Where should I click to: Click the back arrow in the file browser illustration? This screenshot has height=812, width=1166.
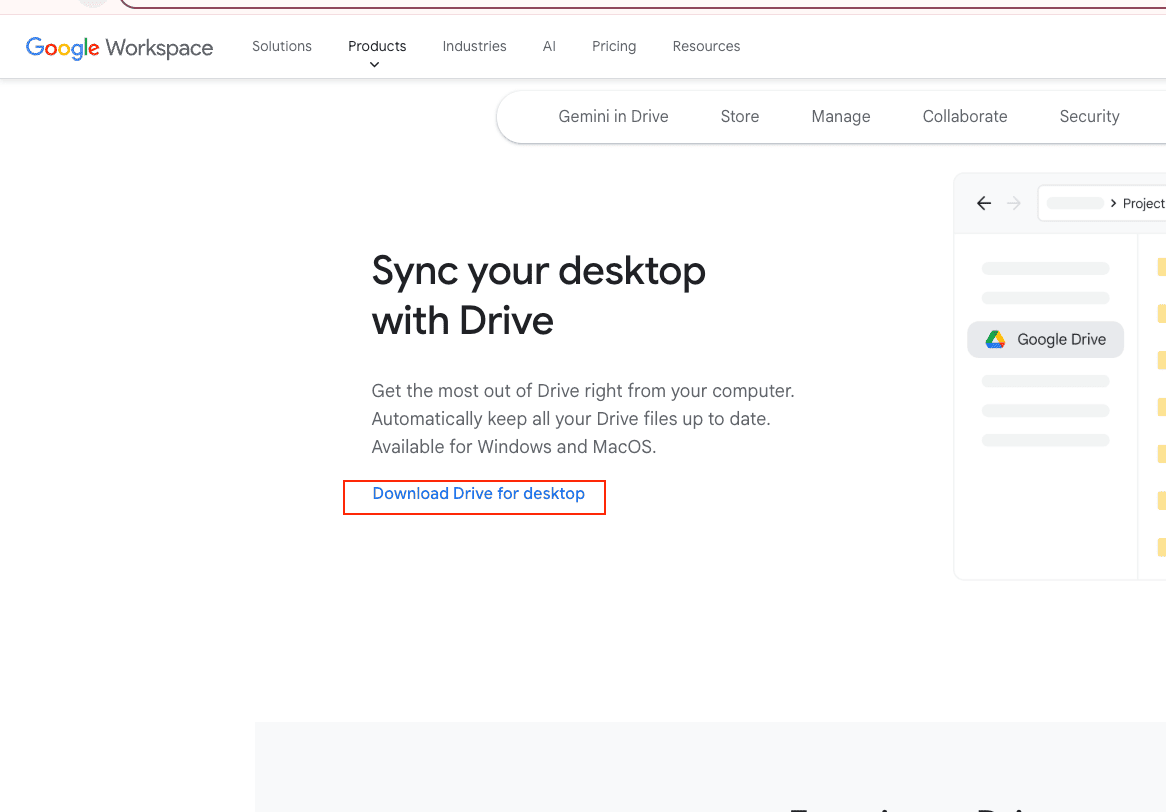coord(984,203)
